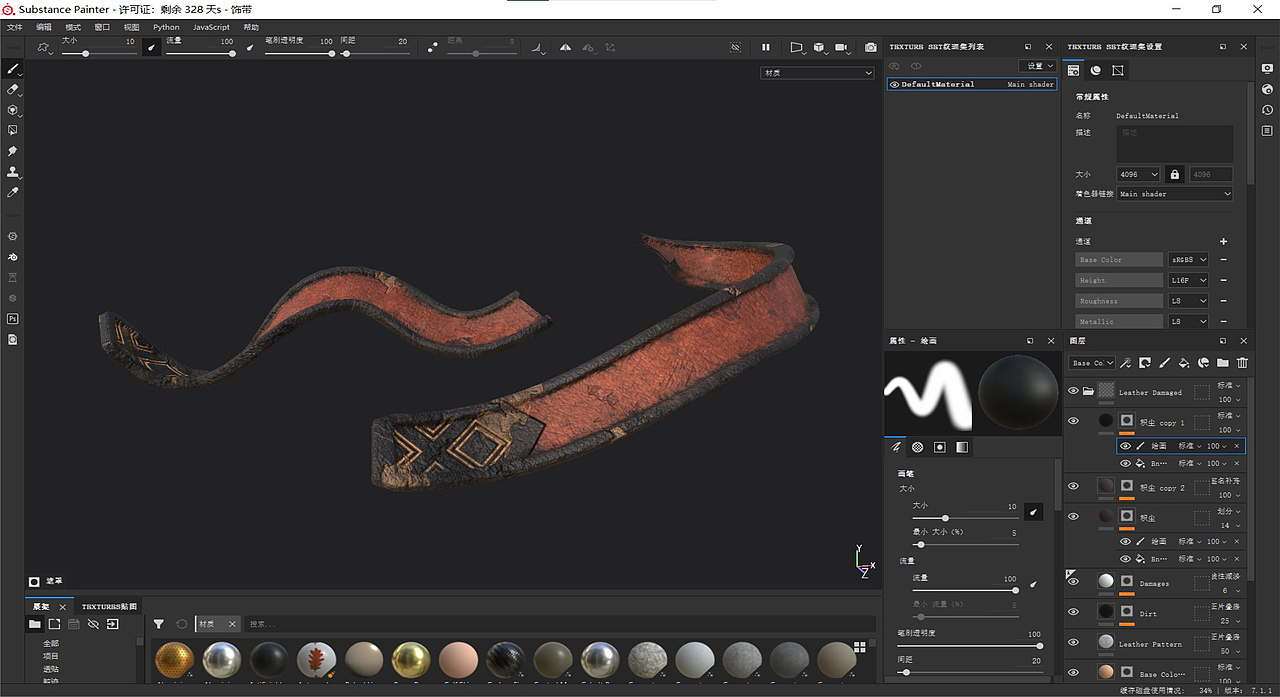Create a new folder in layers panel

point(1222,363)
